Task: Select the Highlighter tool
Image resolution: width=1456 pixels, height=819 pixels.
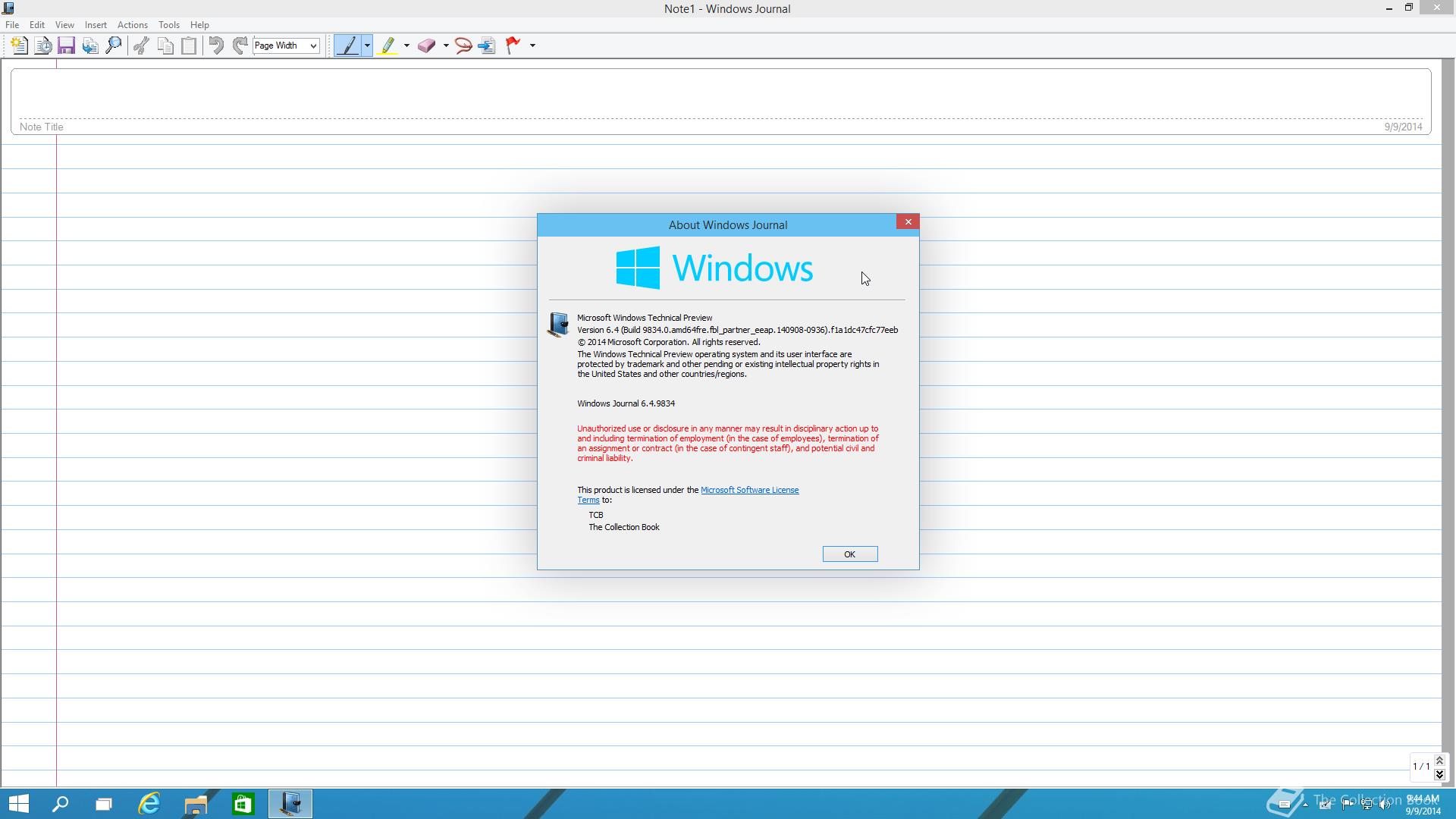Action: point(388,45)
